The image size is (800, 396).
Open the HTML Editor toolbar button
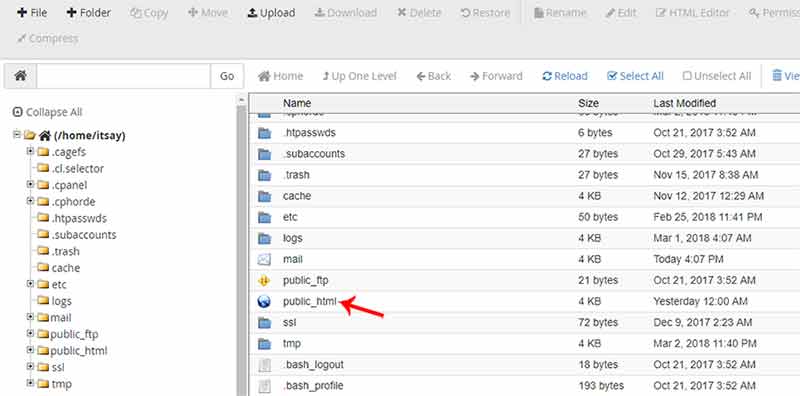(x=693, y=13)
